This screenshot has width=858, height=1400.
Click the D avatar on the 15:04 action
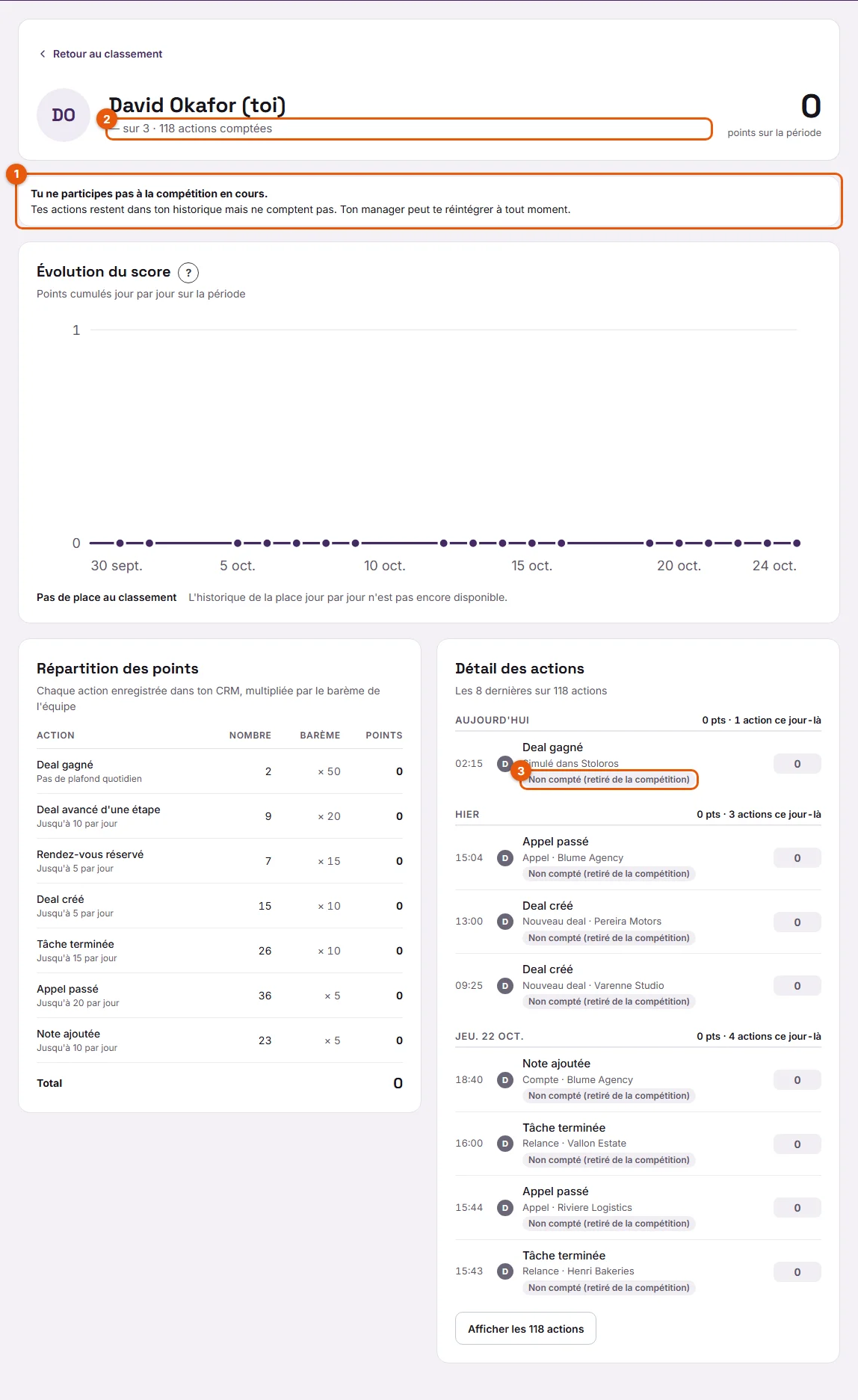[505, 858]
